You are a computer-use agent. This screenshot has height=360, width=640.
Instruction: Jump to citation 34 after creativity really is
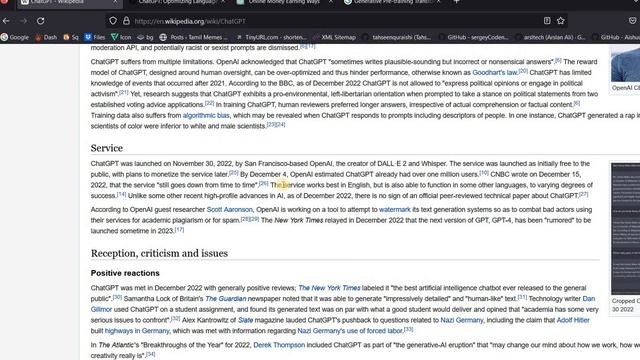pyautogui.click(x=151, y=354)
